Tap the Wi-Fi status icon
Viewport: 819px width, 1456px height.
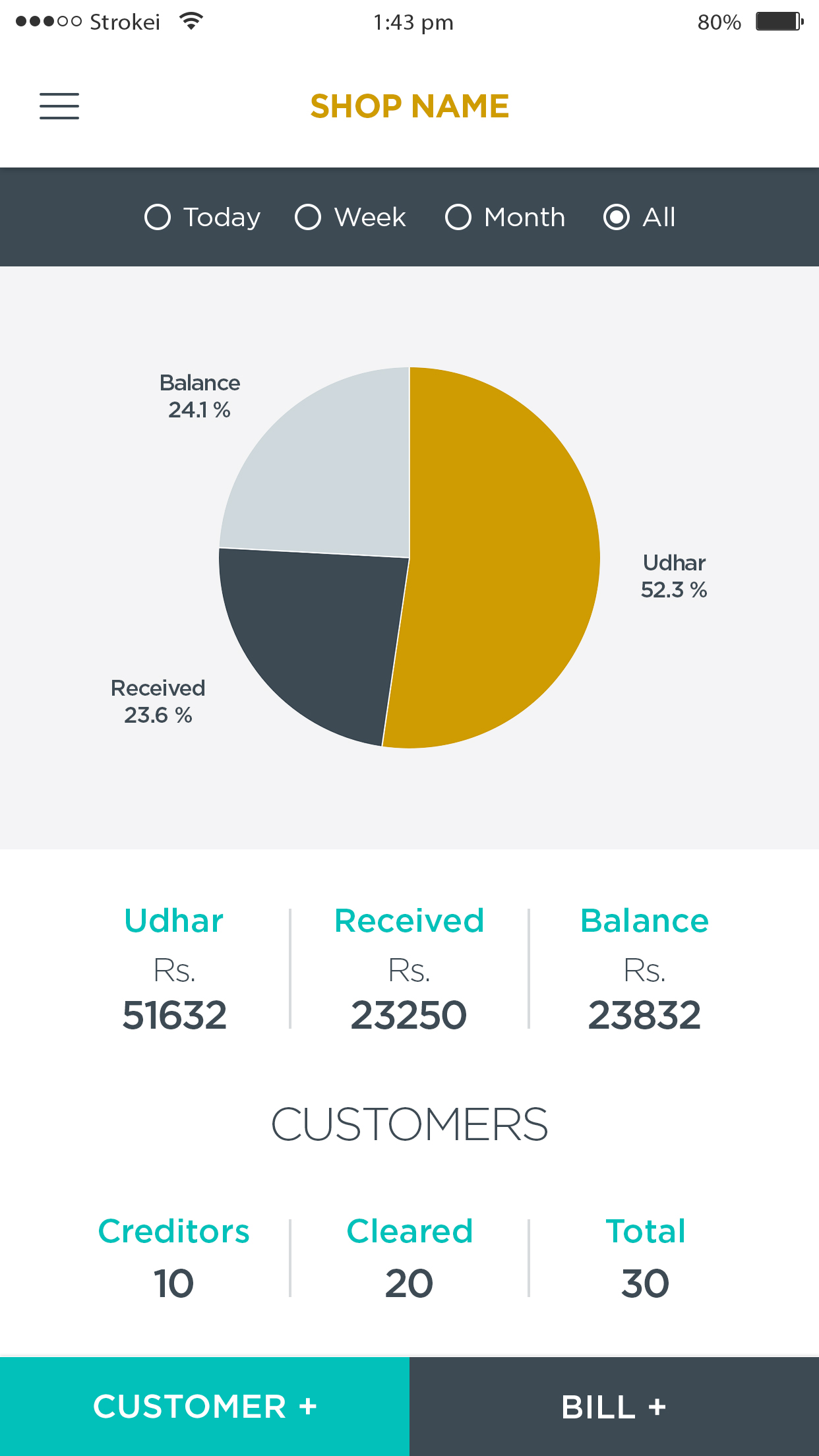point(191,21)
